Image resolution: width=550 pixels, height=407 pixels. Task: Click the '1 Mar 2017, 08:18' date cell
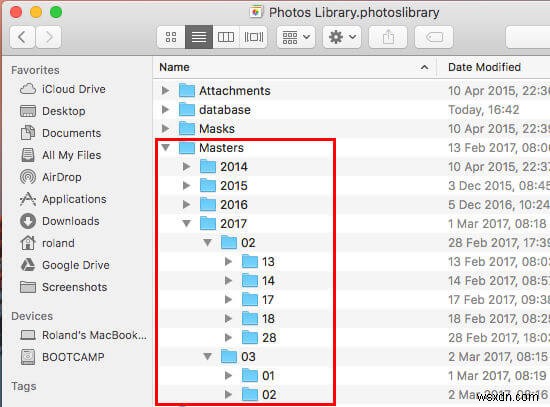pos(497,223)
